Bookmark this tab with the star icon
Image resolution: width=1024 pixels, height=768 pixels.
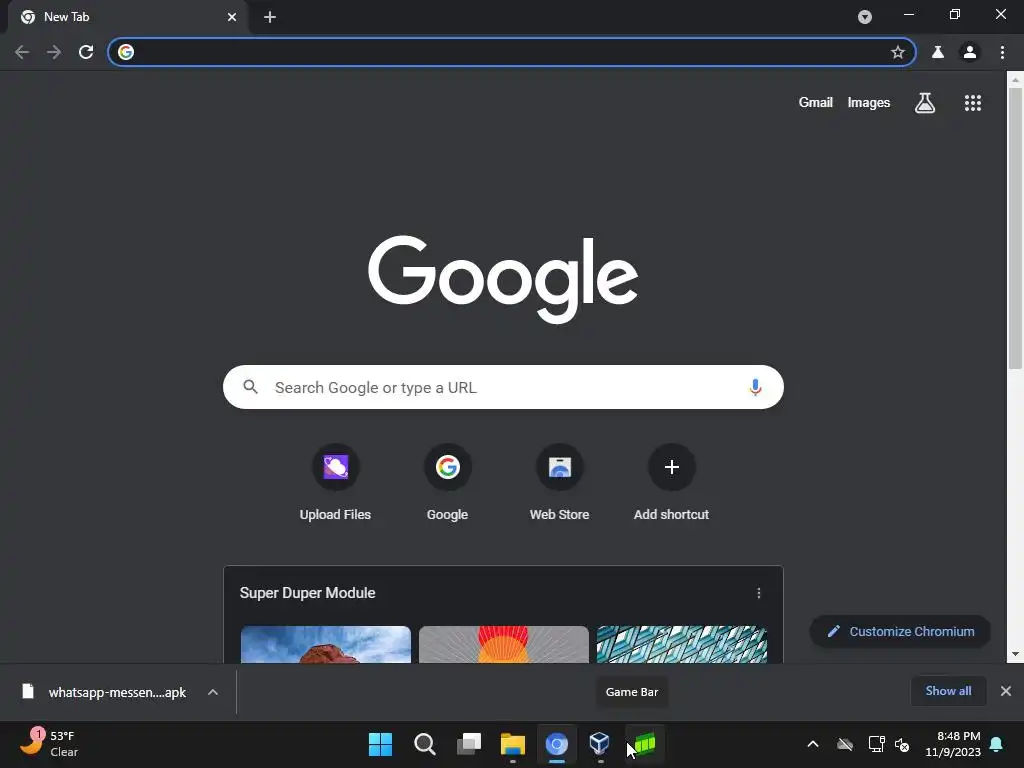897,52
